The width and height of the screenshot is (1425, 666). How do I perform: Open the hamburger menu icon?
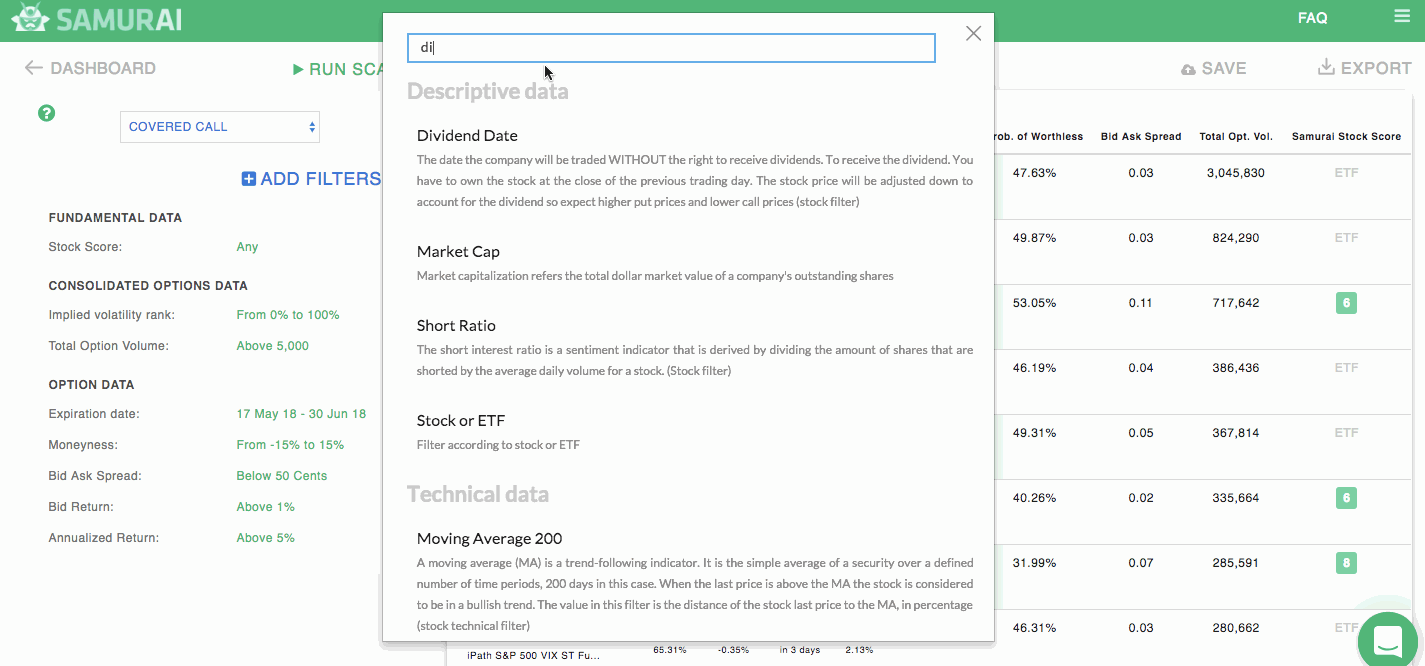(x=1401, y=16)
